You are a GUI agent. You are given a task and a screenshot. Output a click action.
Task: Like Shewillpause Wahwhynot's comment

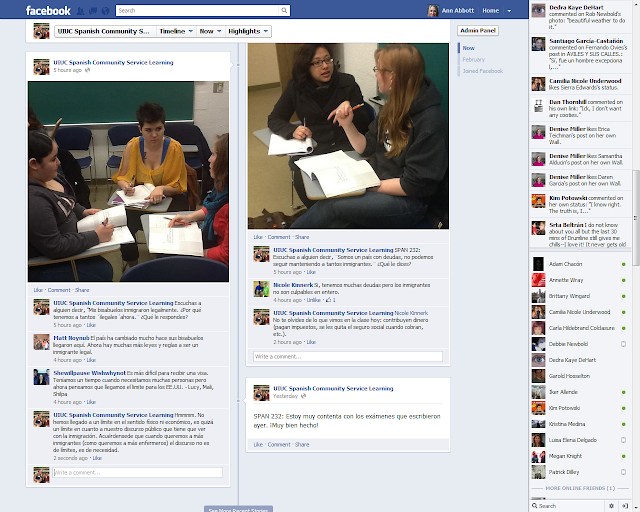click(91, 402)
